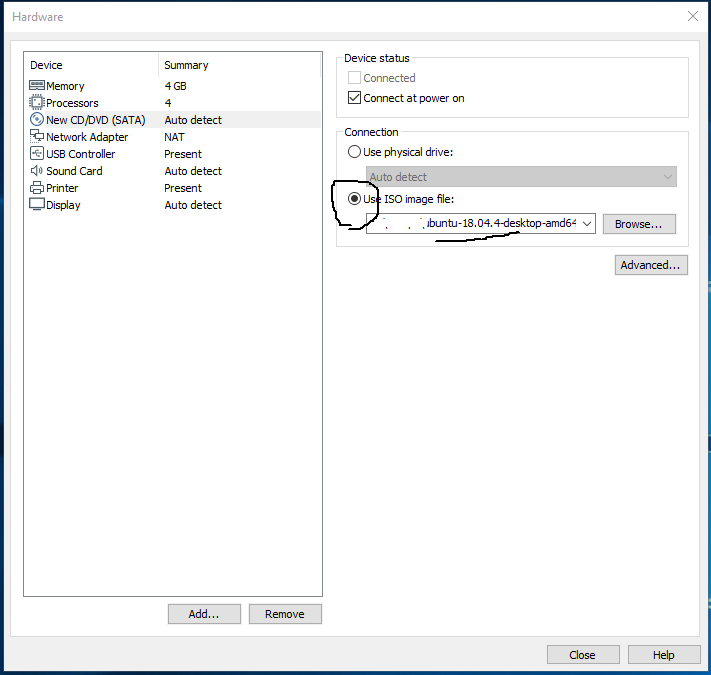Select New CD/DVD (SATA) label
Image resolution: width=711 pixels, height=675 pixels.
tap(96, 120)
